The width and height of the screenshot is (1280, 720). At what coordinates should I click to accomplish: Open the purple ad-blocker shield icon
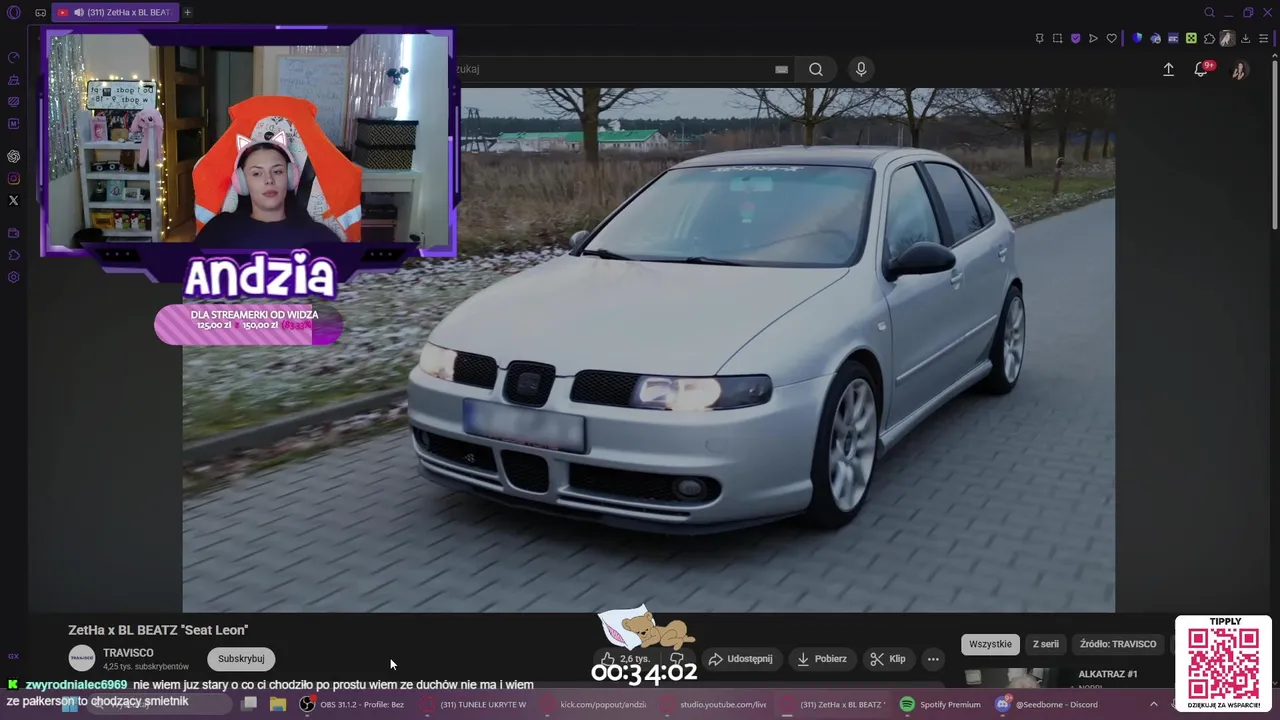point(1075,38)
